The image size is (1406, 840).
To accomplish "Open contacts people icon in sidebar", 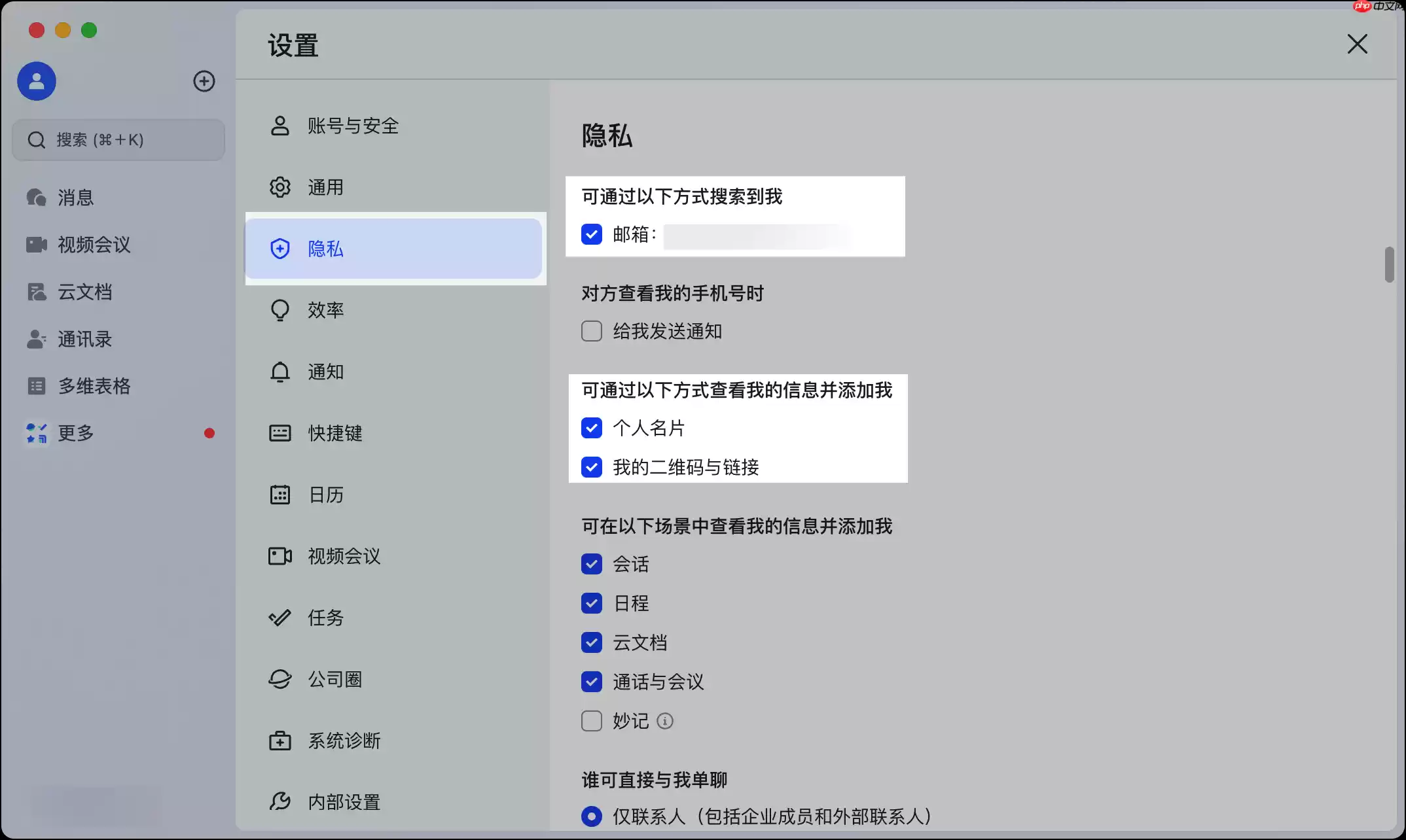I will coord(36,339).
